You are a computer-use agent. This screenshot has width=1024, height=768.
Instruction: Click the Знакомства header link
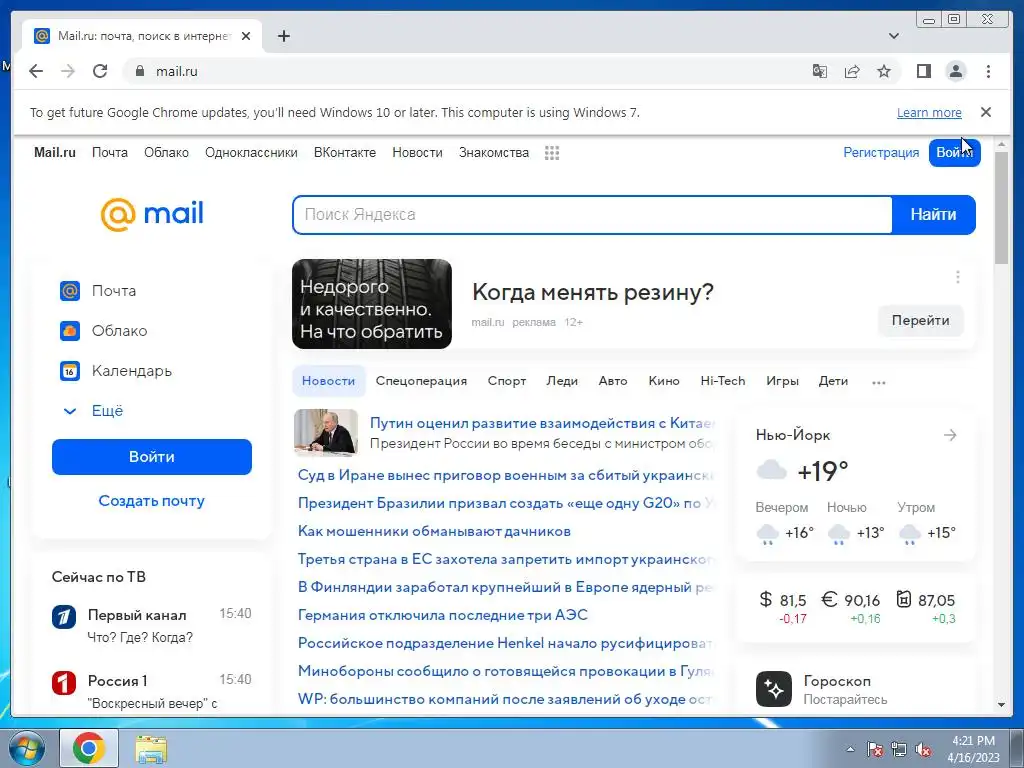point(494,153)
